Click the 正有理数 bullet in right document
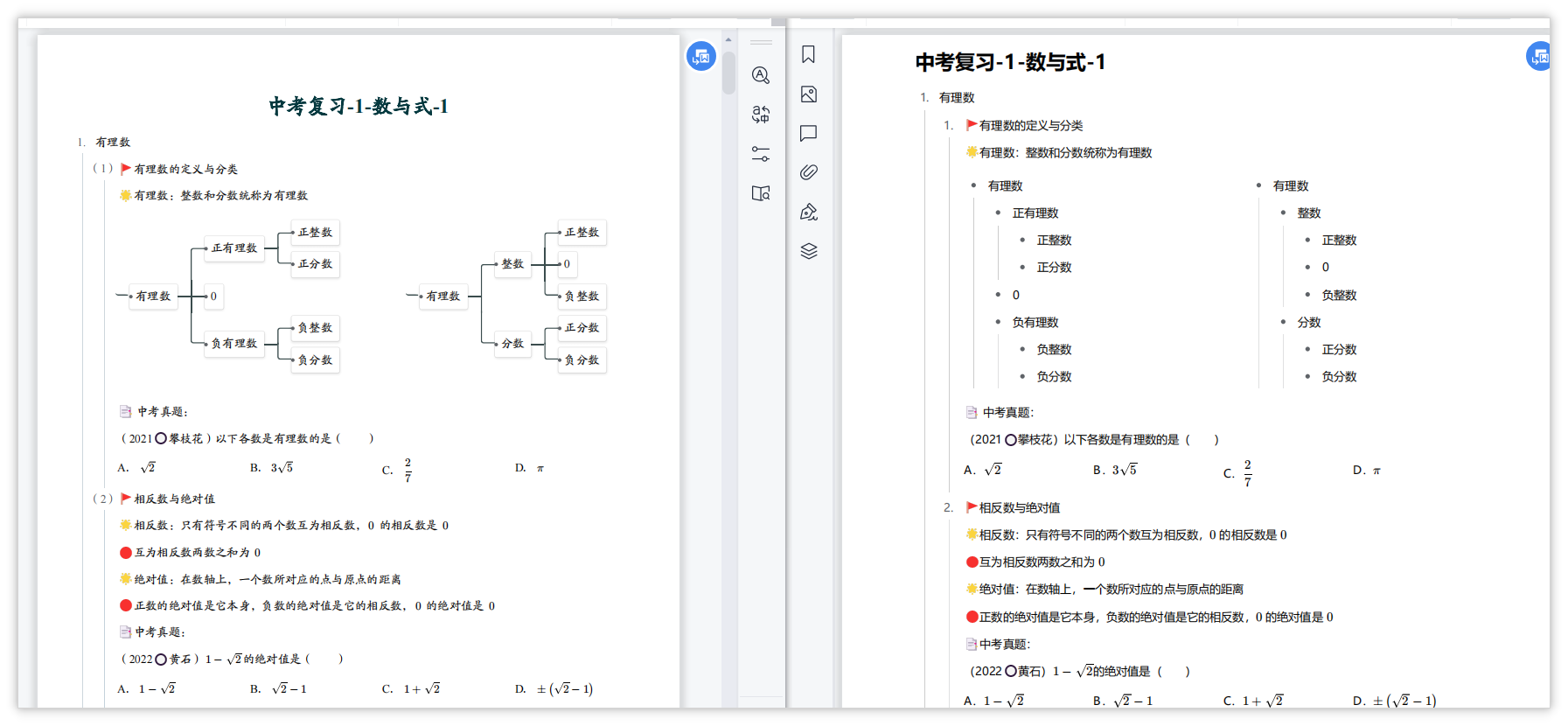 point(1035,213)
